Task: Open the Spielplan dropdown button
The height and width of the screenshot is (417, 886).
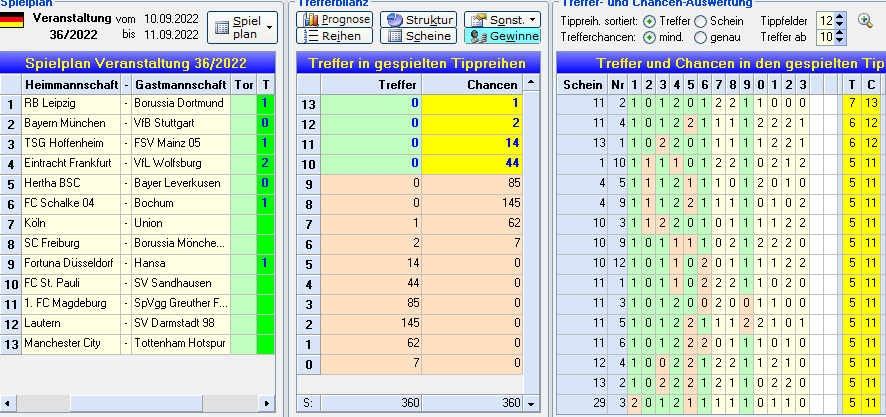Action: pyautogui.click(x=242, y=28)
